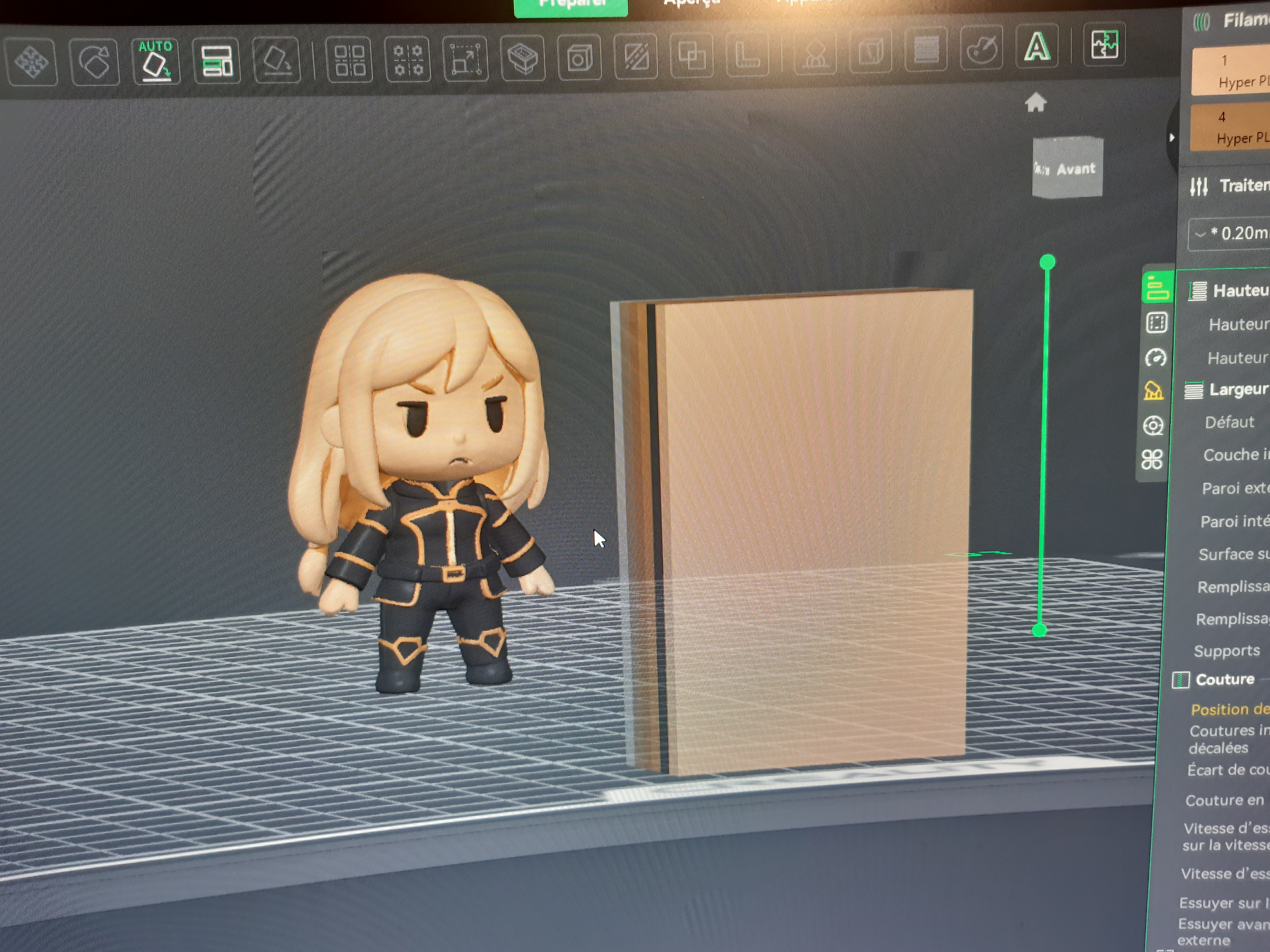This screenshot has width=1270, height=952.
Task: Open the speed gauge settings tab icon
Action: pos(1155,358)
